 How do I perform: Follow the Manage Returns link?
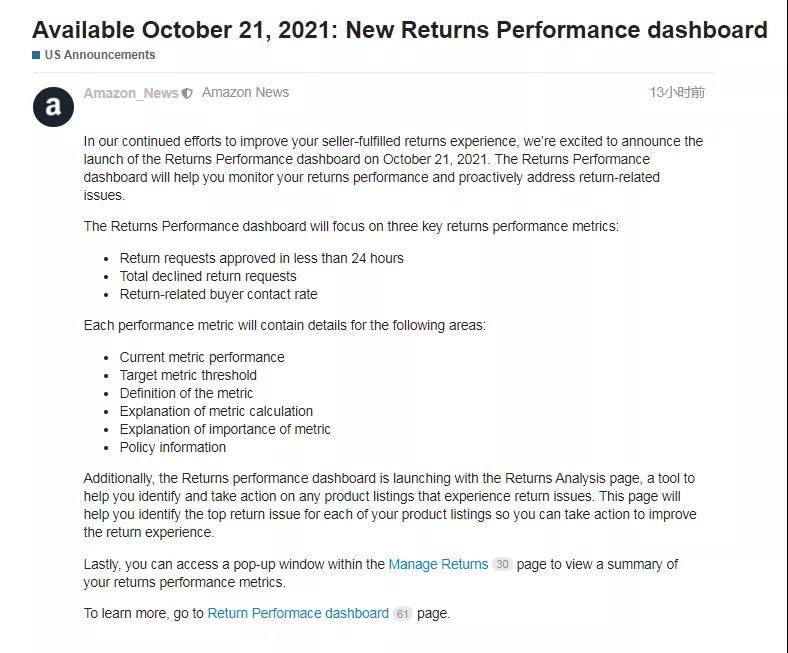click(x=438, y=564)
